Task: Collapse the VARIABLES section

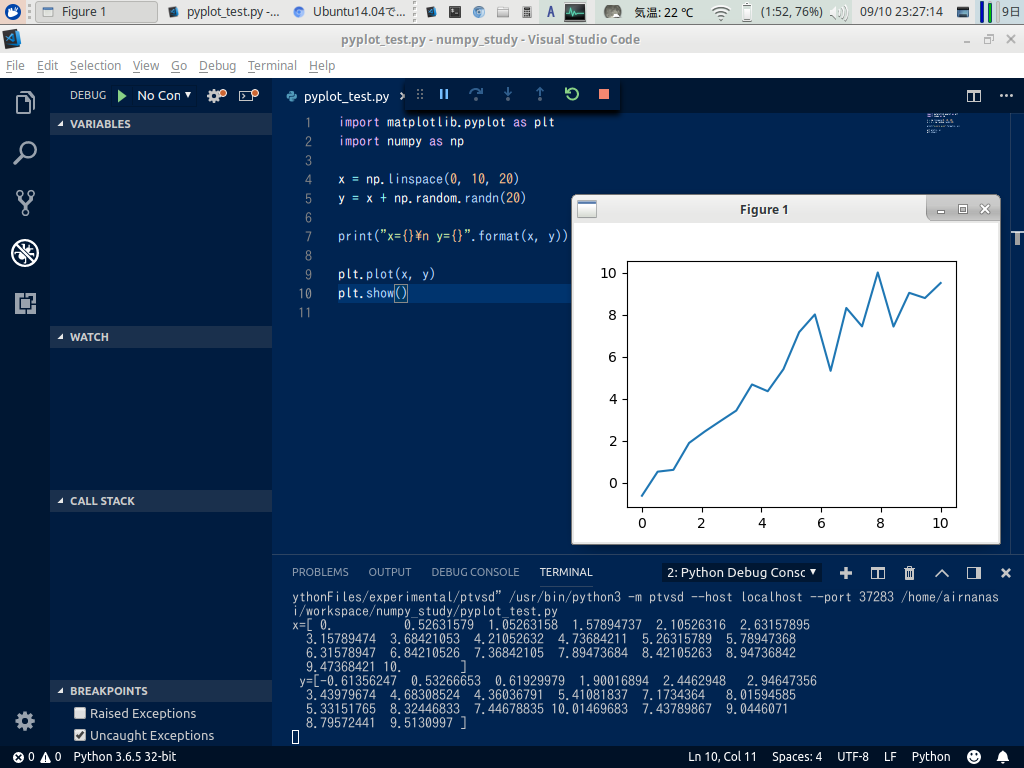Action: (161, 123)
